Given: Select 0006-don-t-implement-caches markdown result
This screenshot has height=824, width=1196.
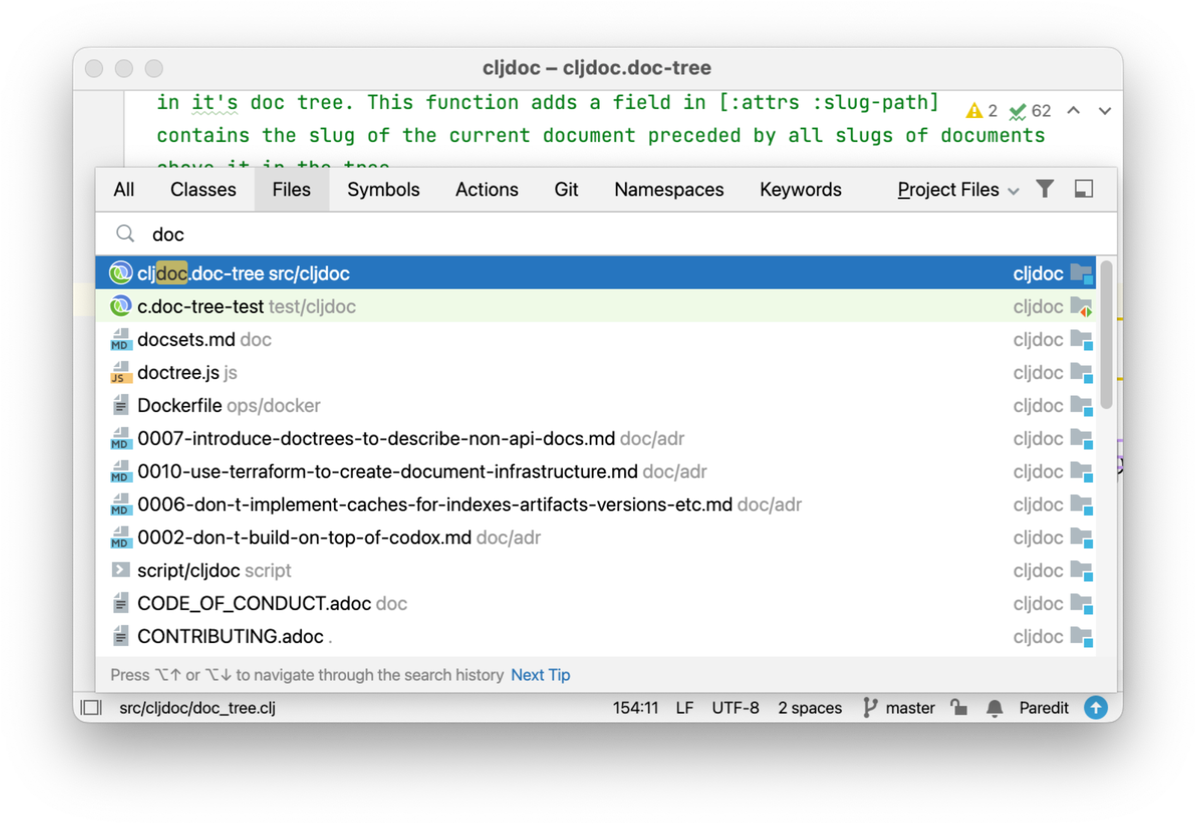Looking at the screenshot, I should (596, 504).
